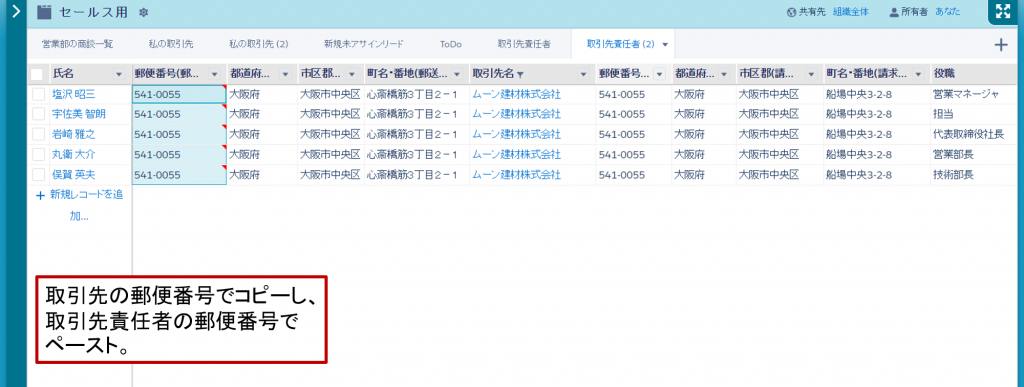Viewport: 1024px width, 387px height.
Task: Open ムーン建材株式会社 link in 俣賀 row
Action: point(517,175)
